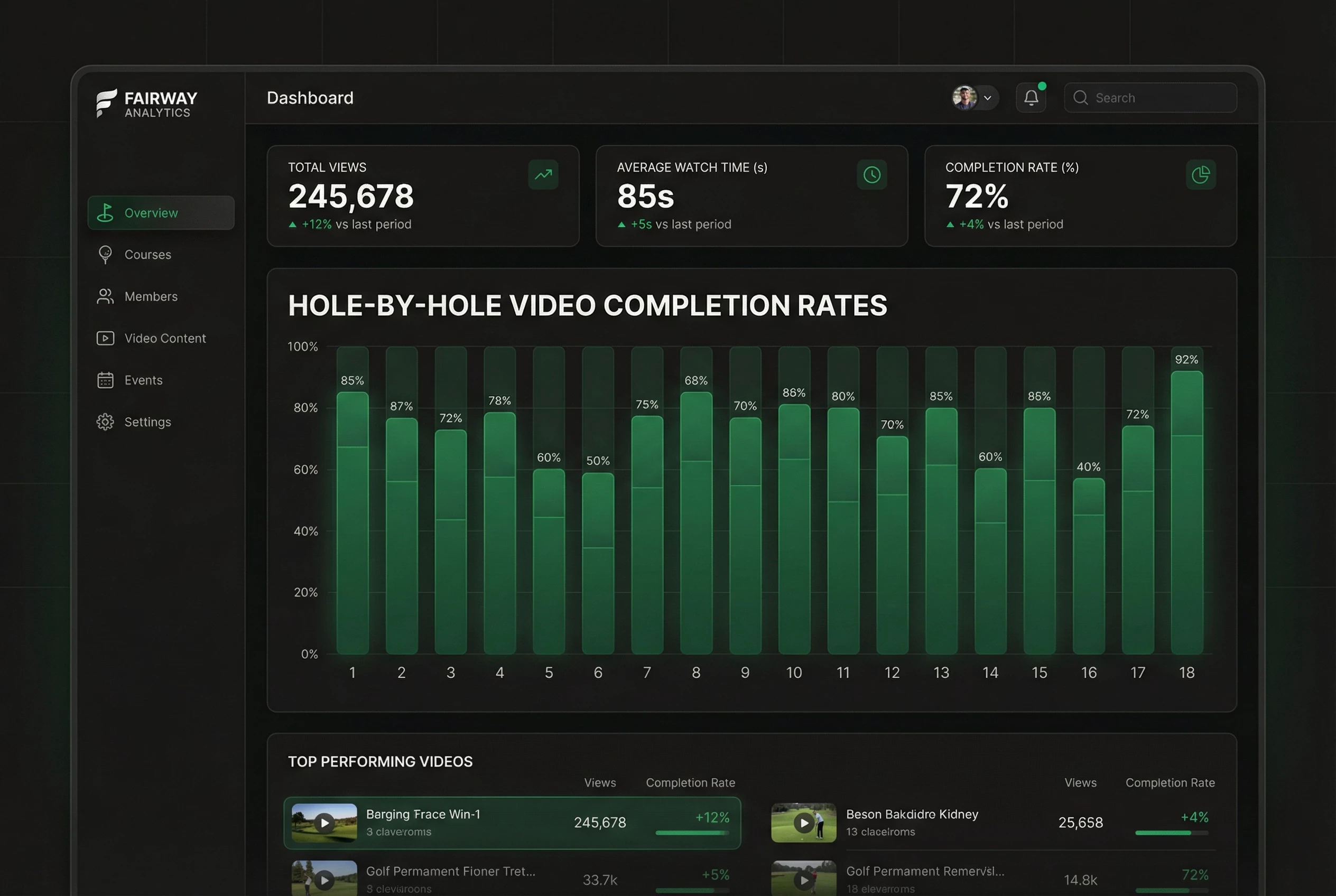Select the hole 6 bar at 50%
This screenshot has width=1336, height=896.
pyautogui.click(x=598, y=563)
